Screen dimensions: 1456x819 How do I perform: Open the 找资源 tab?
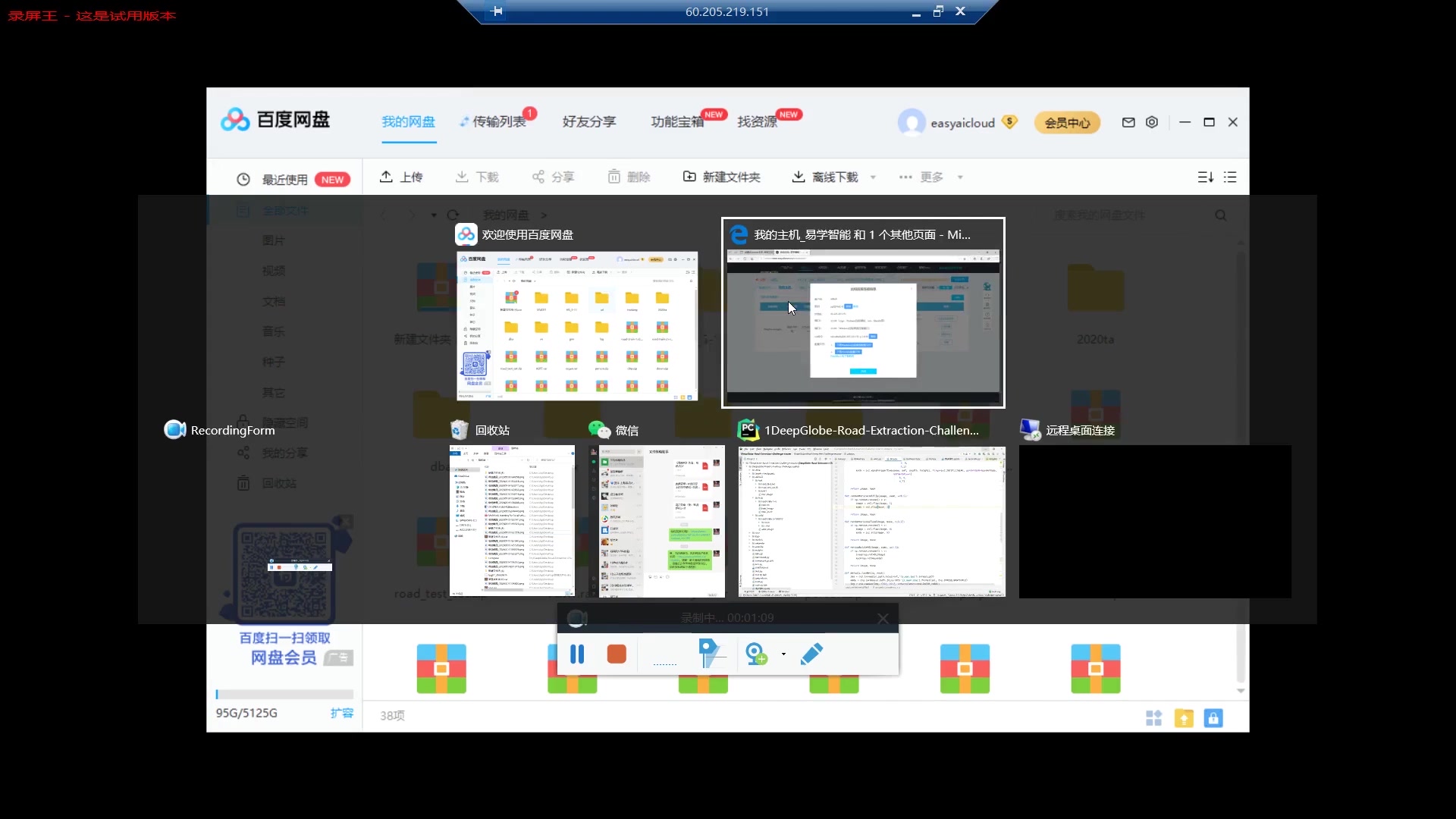tap(758, 122)
